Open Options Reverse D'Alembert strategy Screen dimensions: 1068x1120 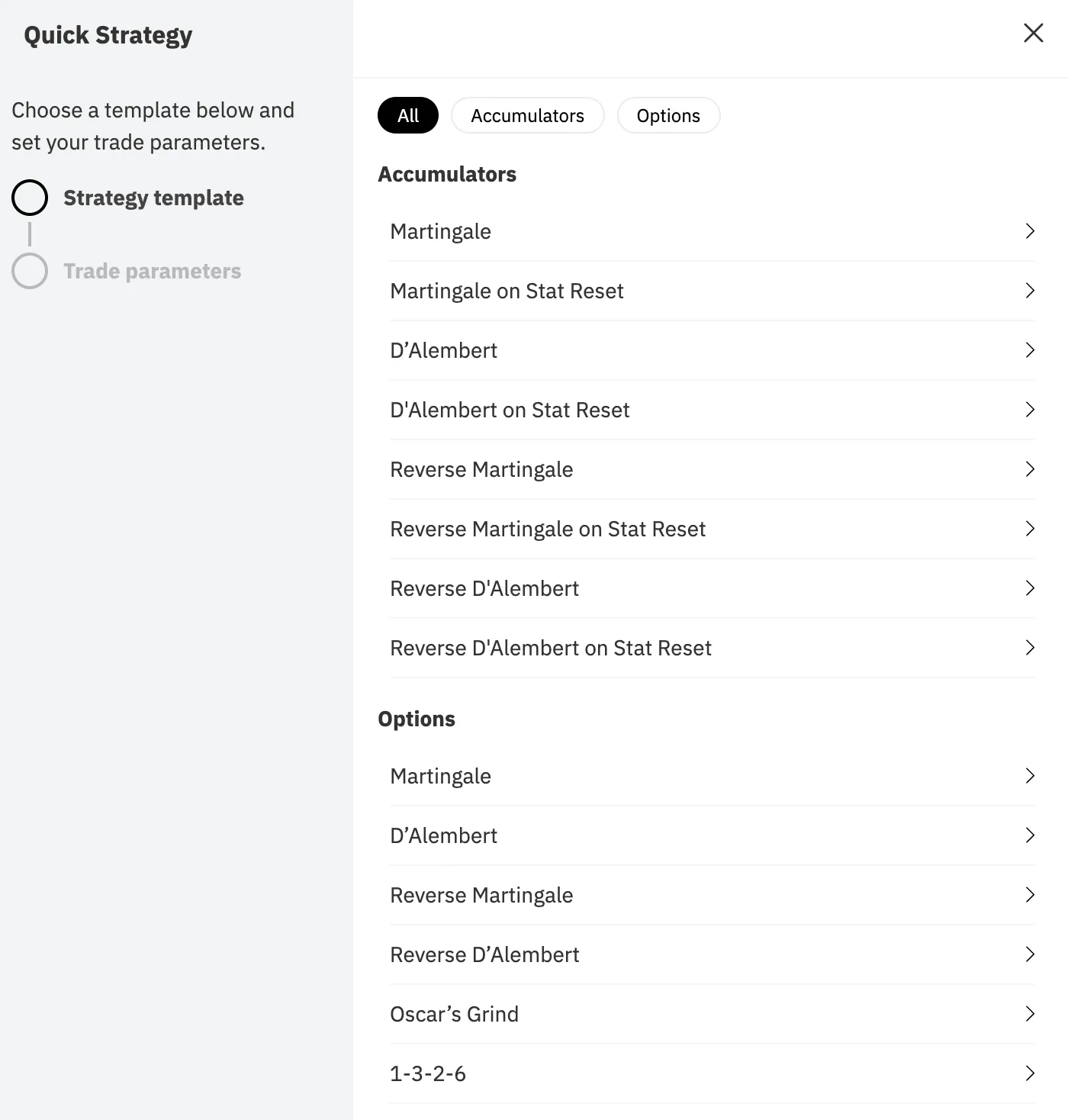pyautogui.click(x=713, y=954)
